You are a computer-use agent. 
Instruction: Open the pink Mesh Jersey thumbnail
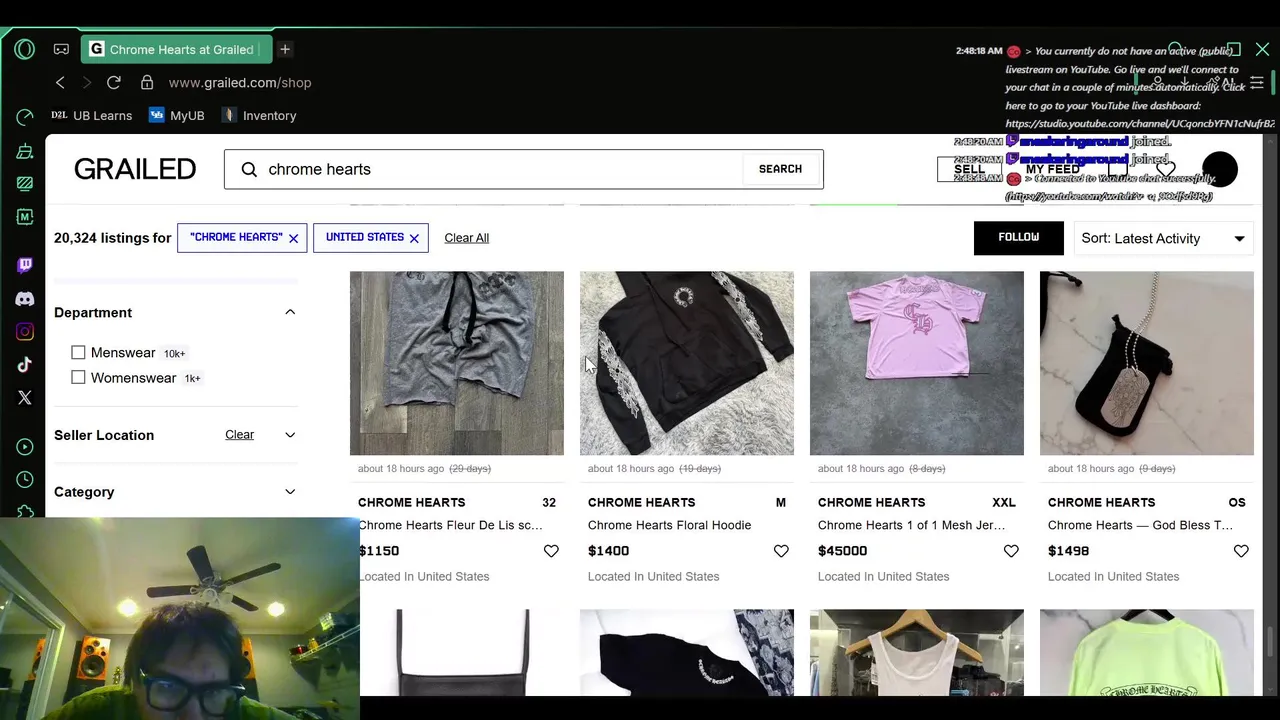point(917,363)
